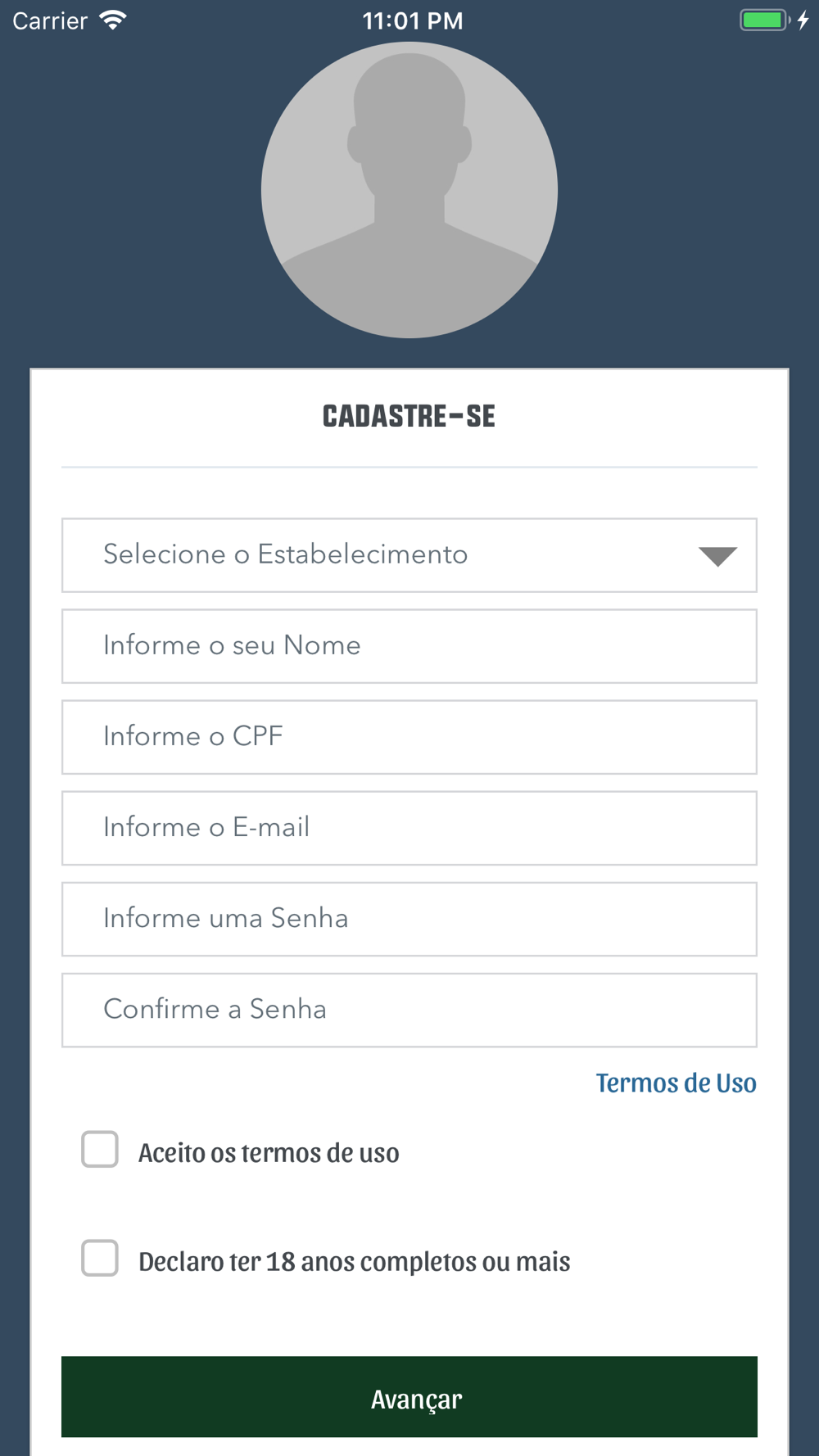Focus the Informe o E-mail field

409,828
